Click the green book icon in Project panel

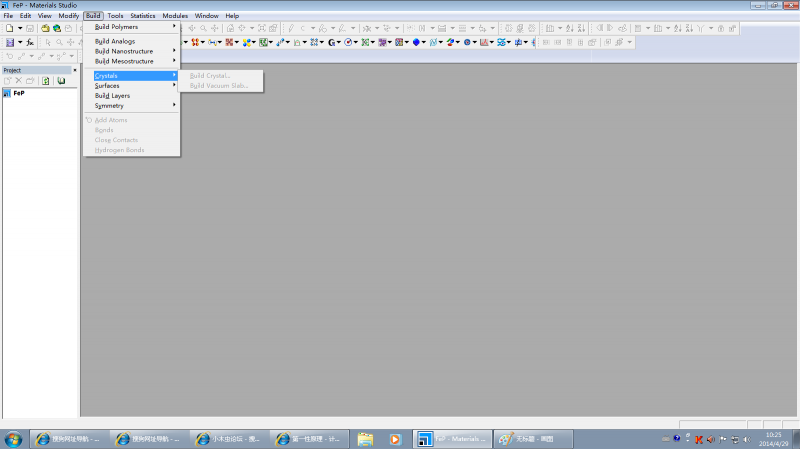(x=61, y=81)
